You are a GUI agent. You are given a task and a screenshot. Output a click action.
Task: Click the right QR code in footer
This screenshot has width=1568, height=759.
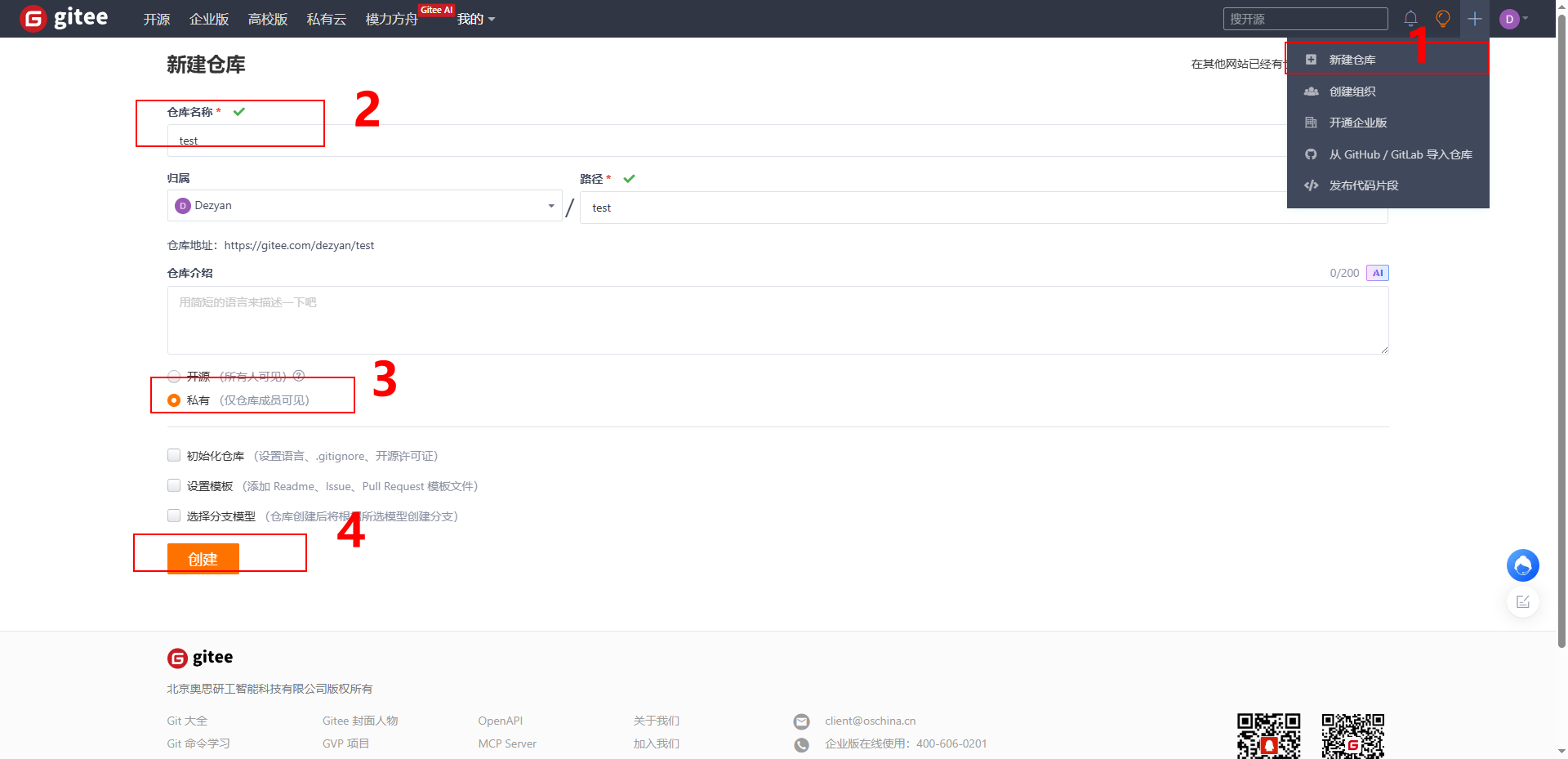pyautogui.click(x=1353, y=736)
